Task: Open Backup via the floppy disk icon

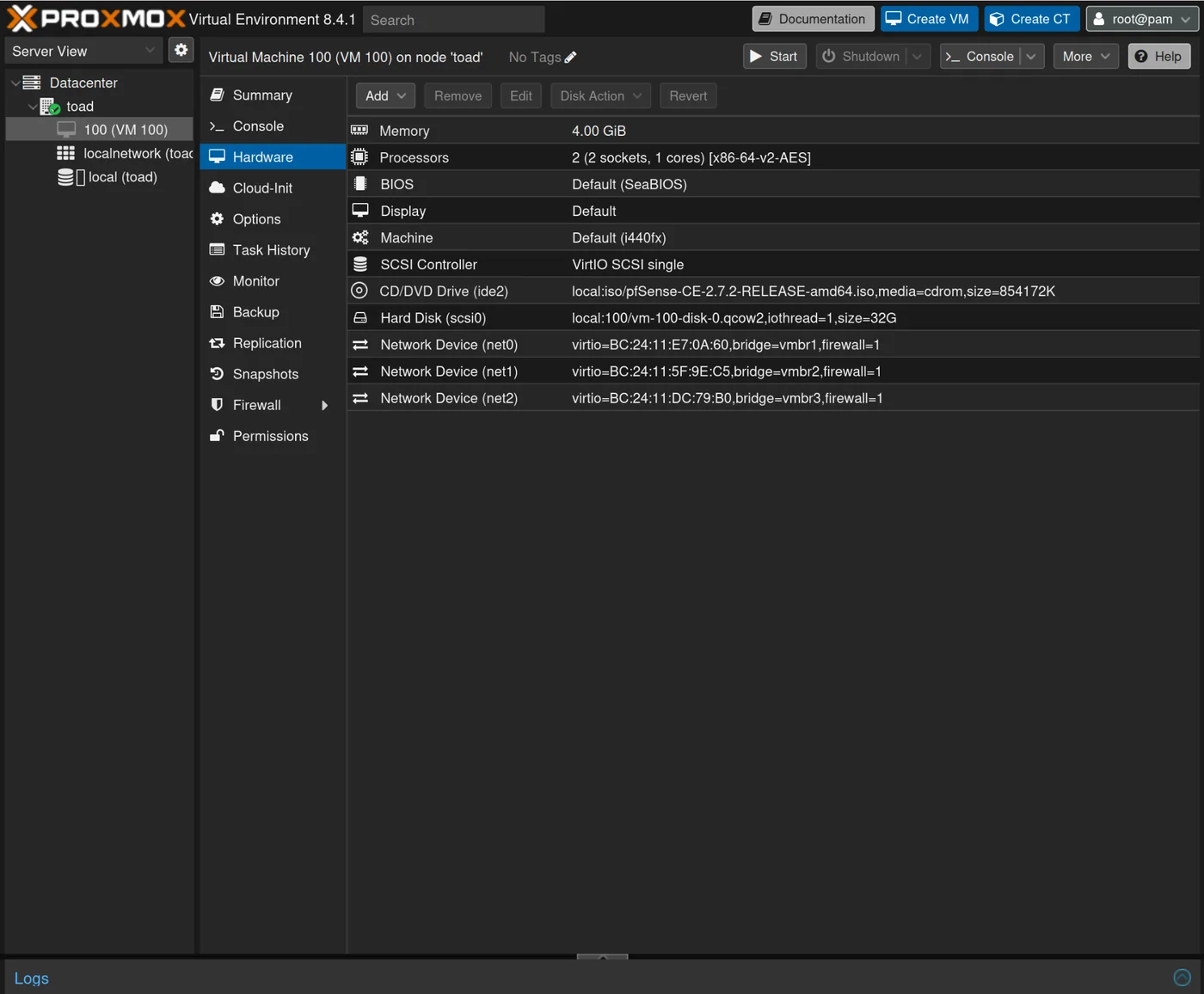Action: (217, 311)
